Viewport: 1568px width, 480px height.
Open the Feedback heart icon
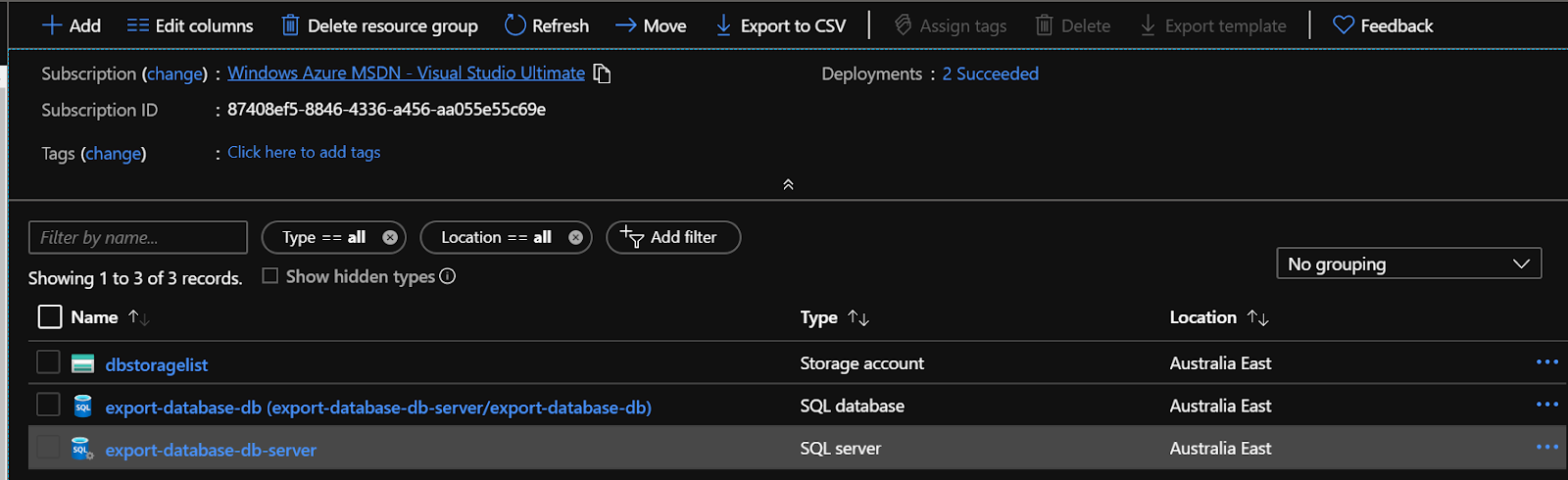[1343, 25]
